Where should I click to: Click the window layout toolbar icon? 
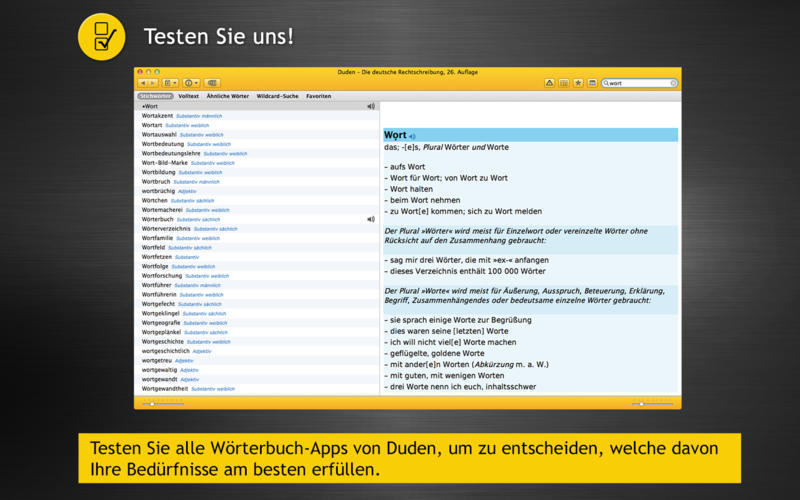click(592, 83)
